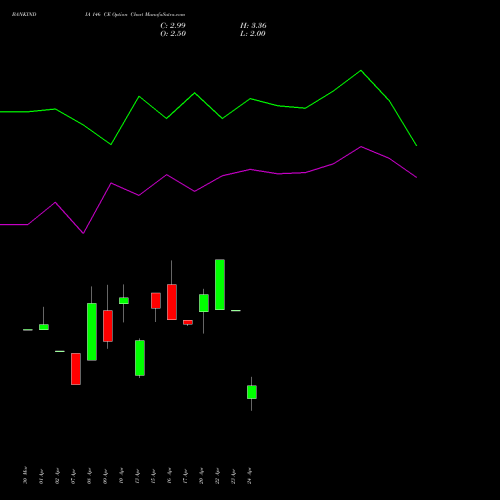The image size is (500, 500).
Task: Select the large green candle above 08 Apr
Action: point(92,332)
